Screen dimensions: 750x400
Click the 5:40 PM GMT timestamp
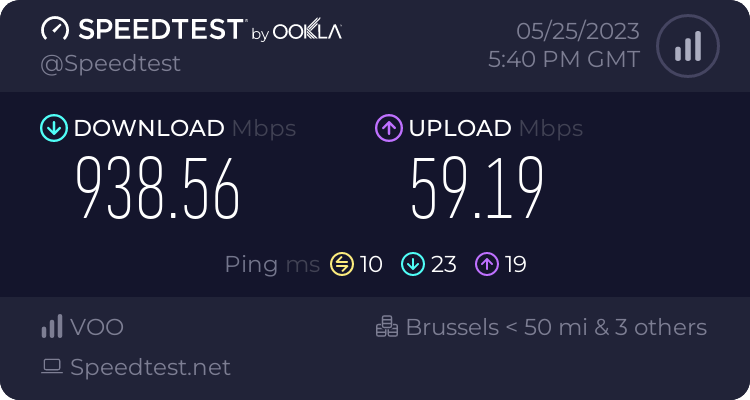pyautogui.click(x=564, y=60)
